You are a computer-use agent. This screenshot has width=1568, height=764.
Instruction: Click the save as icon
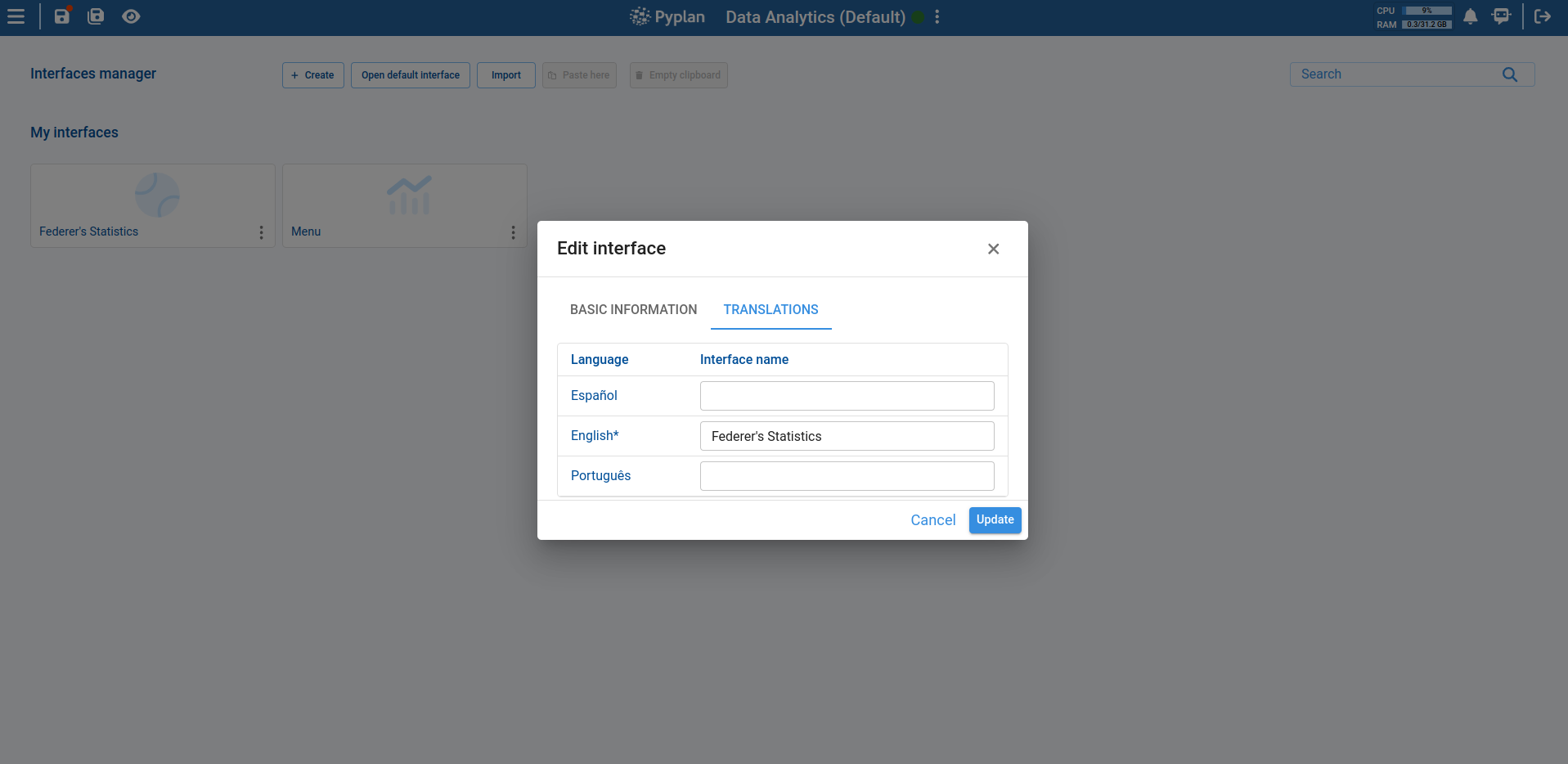point(96,16)
